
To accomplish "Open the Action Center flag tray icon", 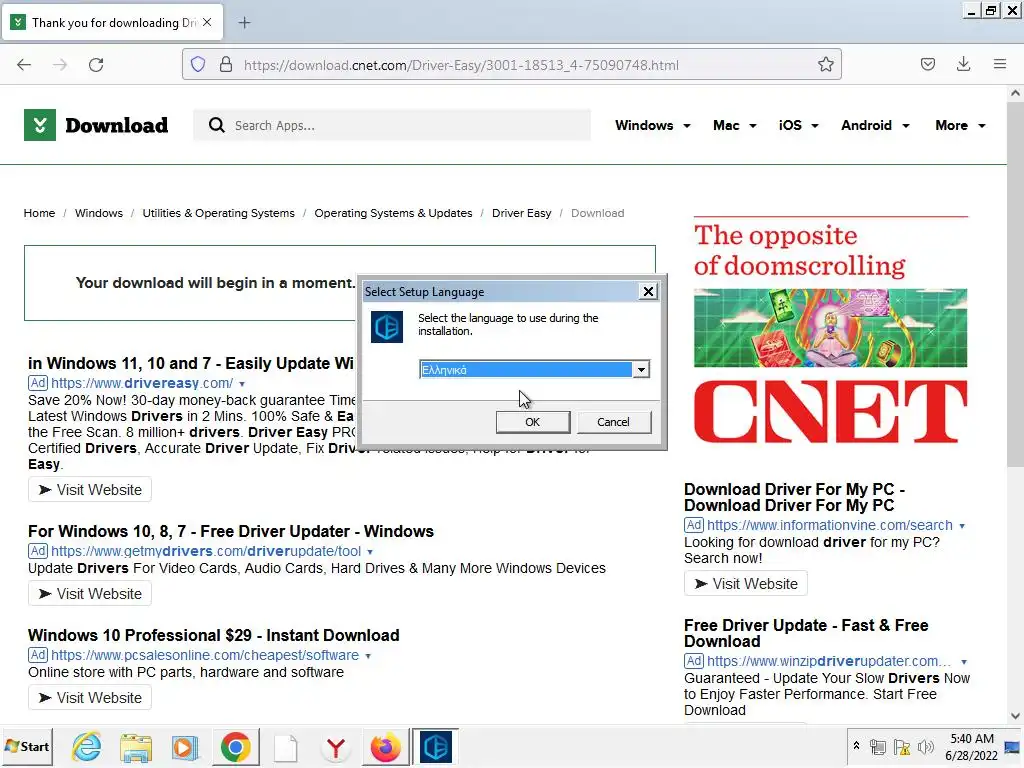I will [x=902, y=747].
